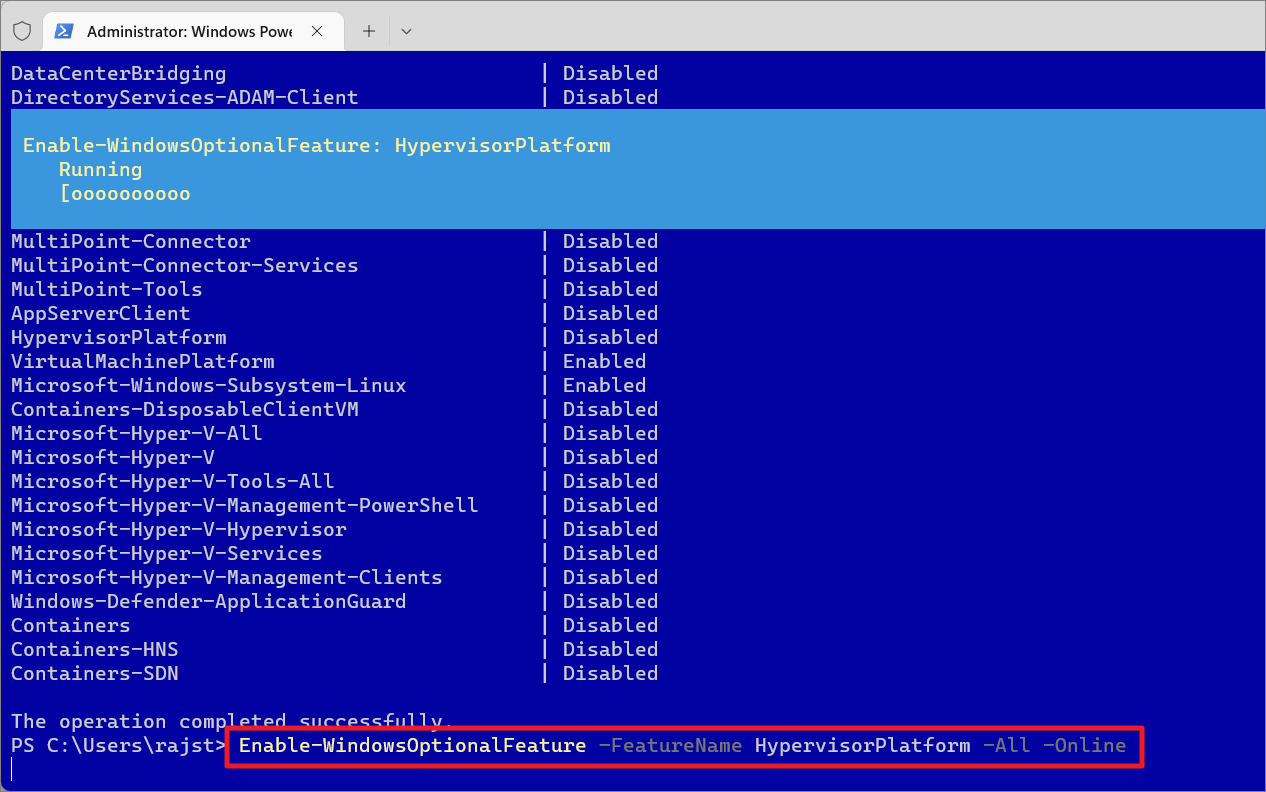Click the DirectoryServices-ADAM-Client row

[334, 97]
